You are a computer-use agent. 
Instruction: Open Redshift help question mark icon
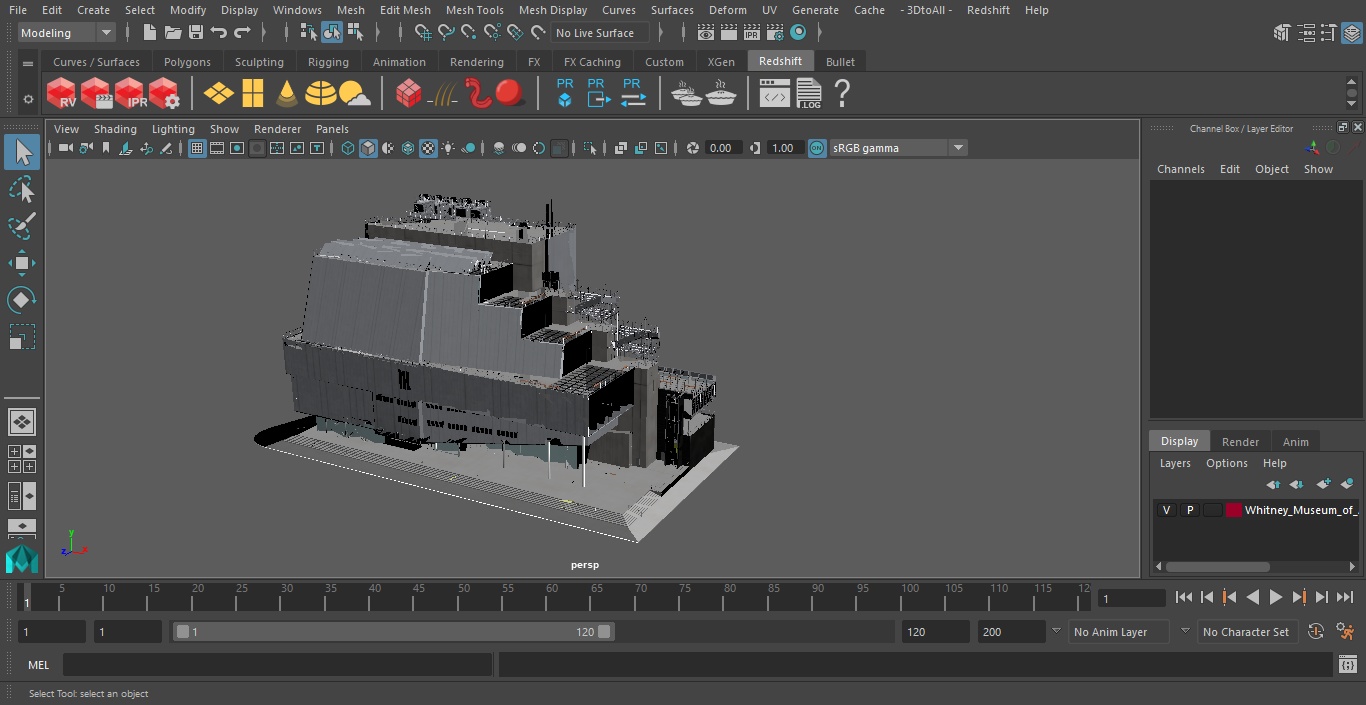click(842, 94)
